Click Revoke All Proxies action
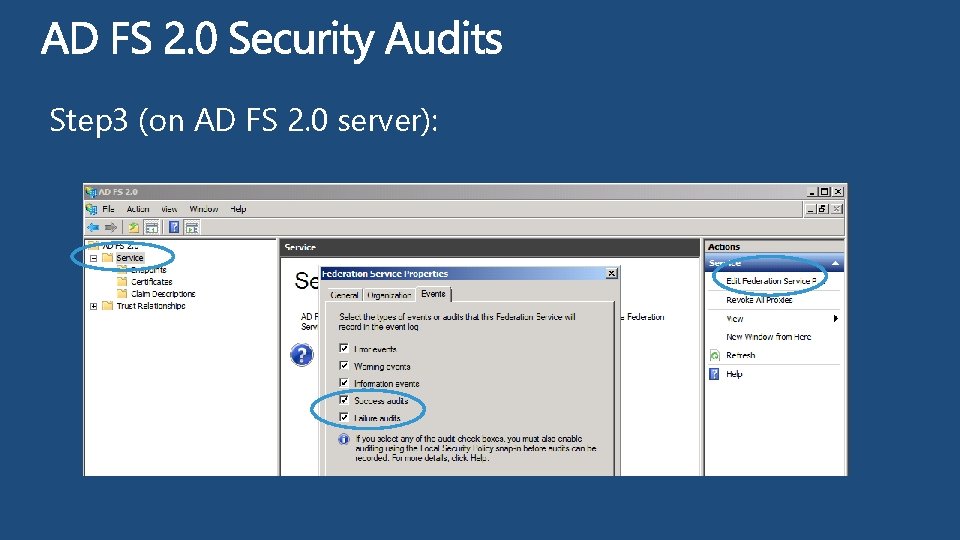Viewport: 960px width, 540px height. [x=759, y=300]
